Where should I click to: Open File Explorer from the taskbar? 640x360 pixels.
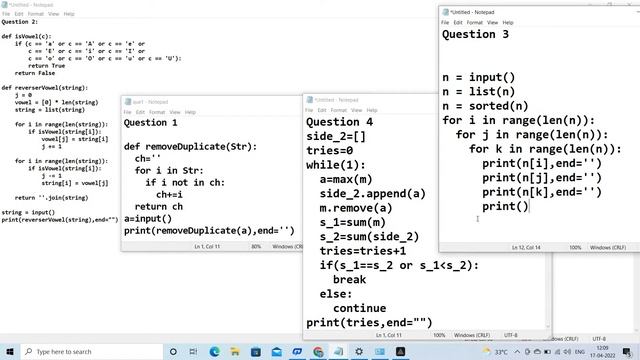point(235,351)
